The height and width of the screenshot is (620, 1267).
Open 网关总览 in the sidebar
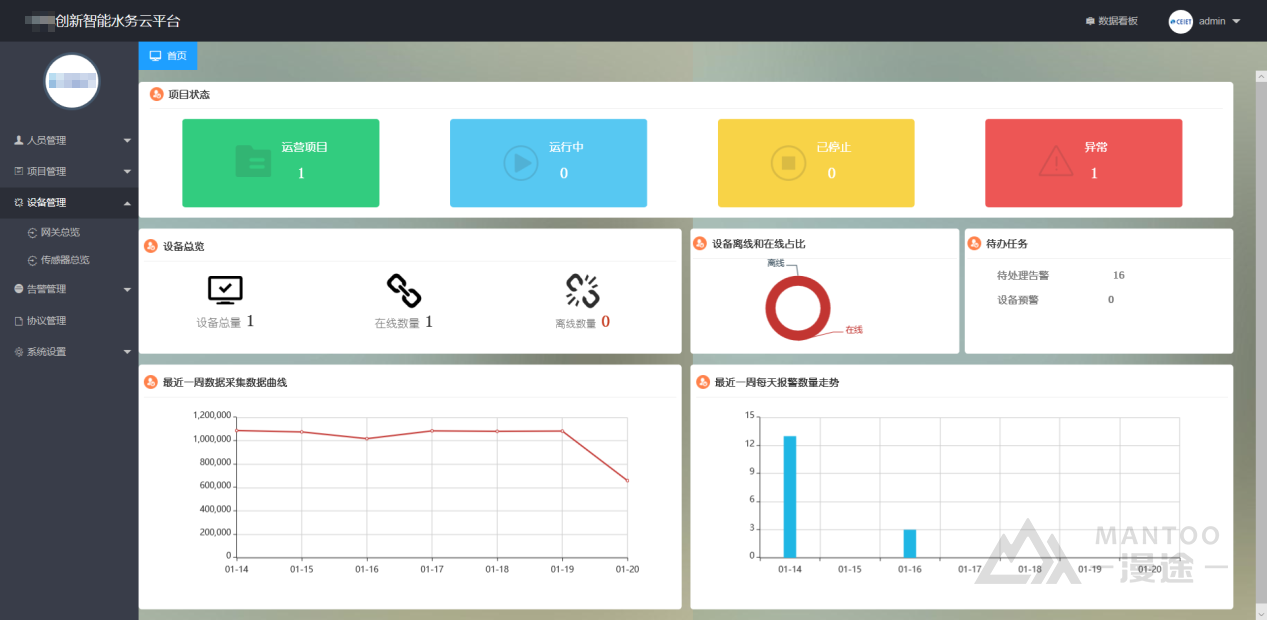[x=60, y=233]
